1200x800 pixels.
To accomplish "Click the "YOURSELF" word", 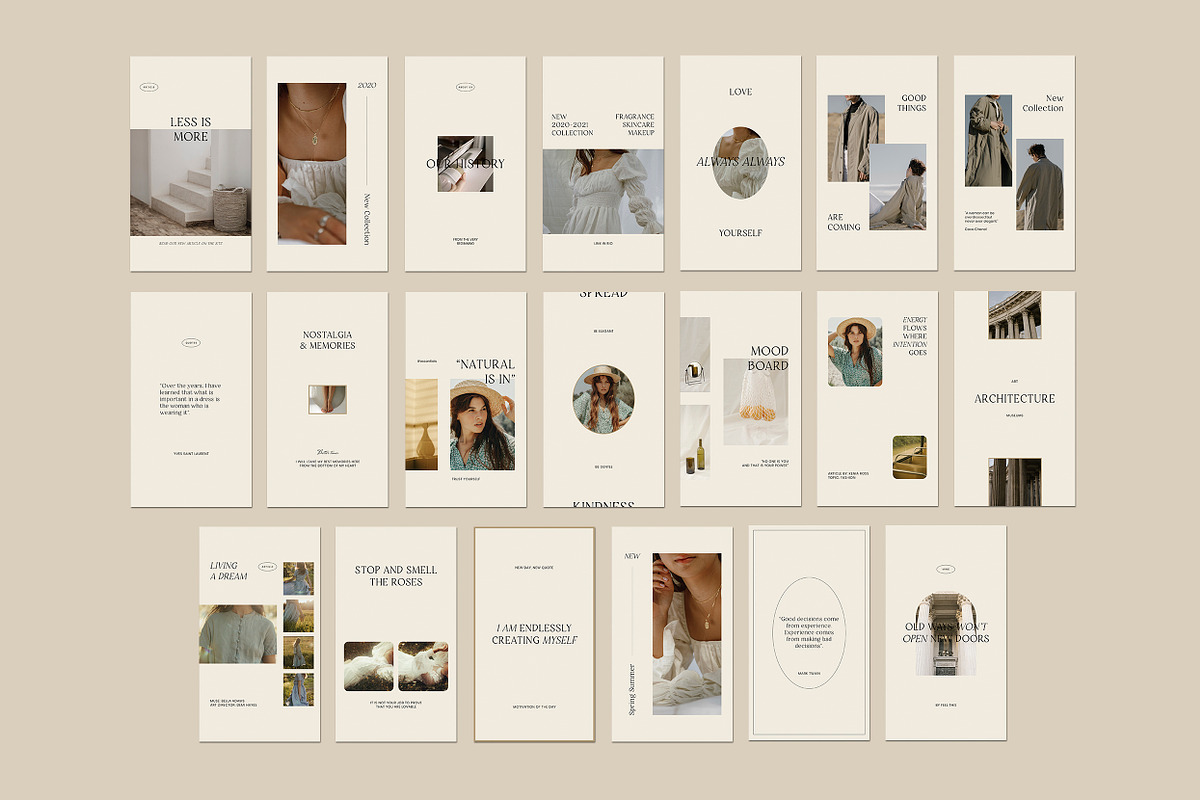I will point(740,233).
